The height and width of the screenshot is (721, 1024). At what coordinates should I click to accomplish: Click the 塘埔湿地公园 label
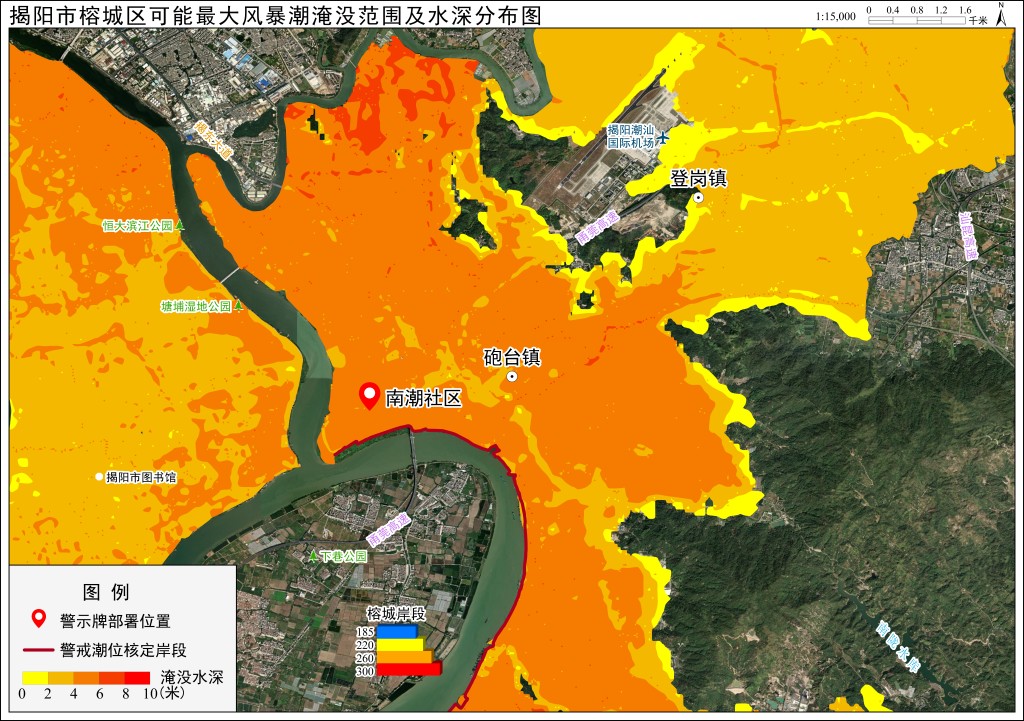(197, 306)
